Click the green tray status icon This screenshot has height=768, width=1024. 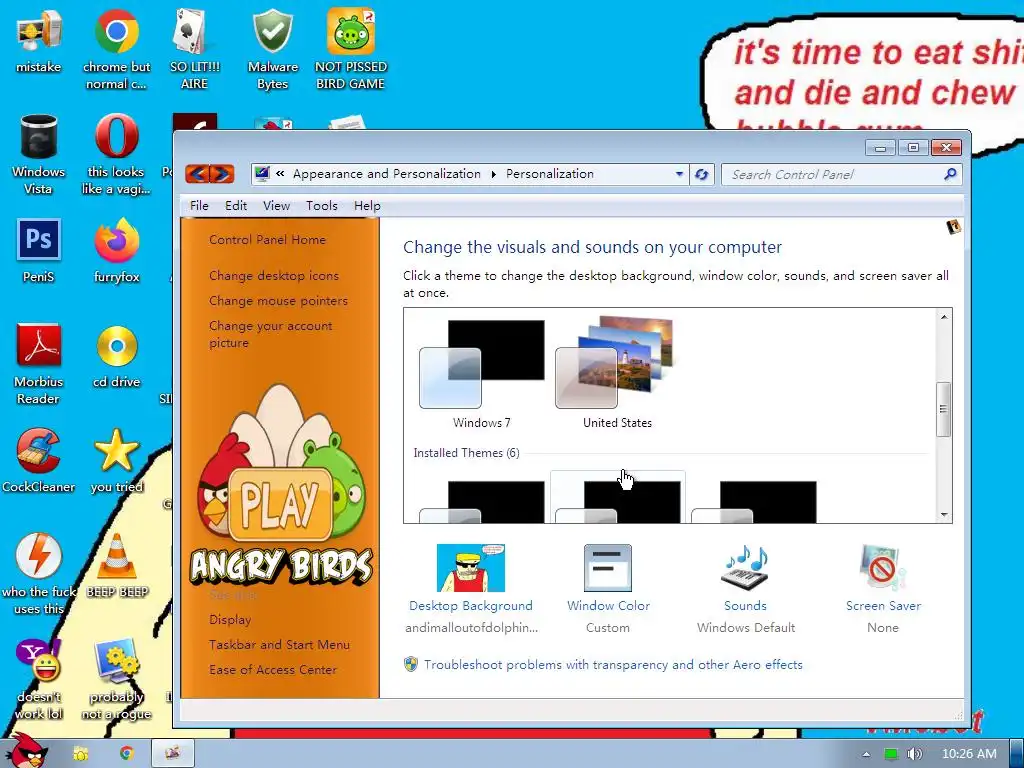pyautogui.click(x=891, y=754)
